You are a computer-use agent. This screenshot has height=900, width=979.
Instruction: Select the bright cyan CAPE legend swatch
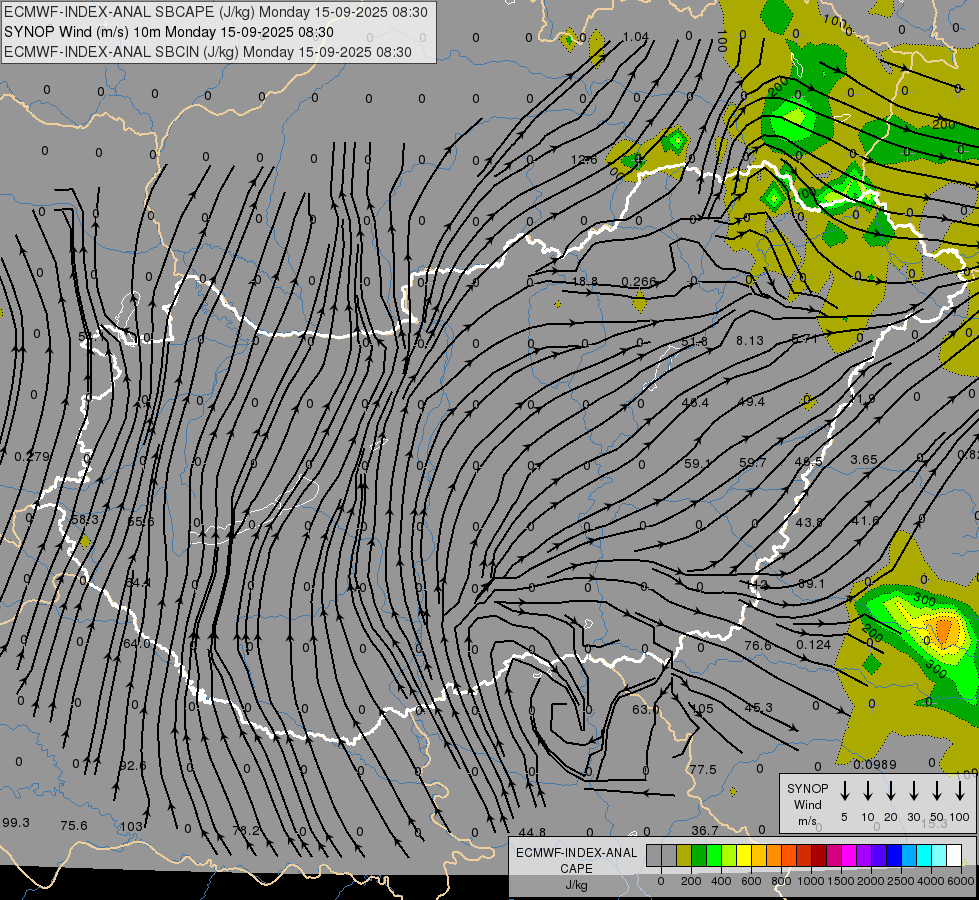(923, 856)
